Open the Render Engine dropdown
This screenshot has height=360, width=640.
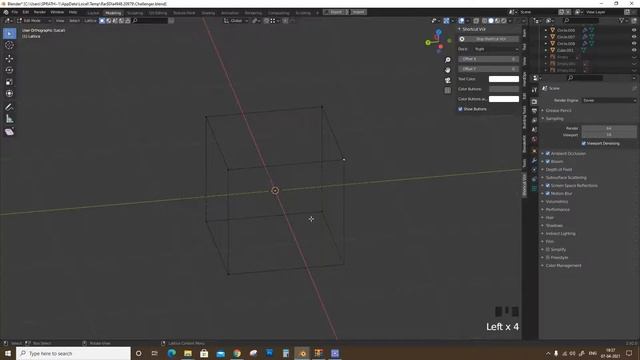pyautogui.click(x=609, y=100)
